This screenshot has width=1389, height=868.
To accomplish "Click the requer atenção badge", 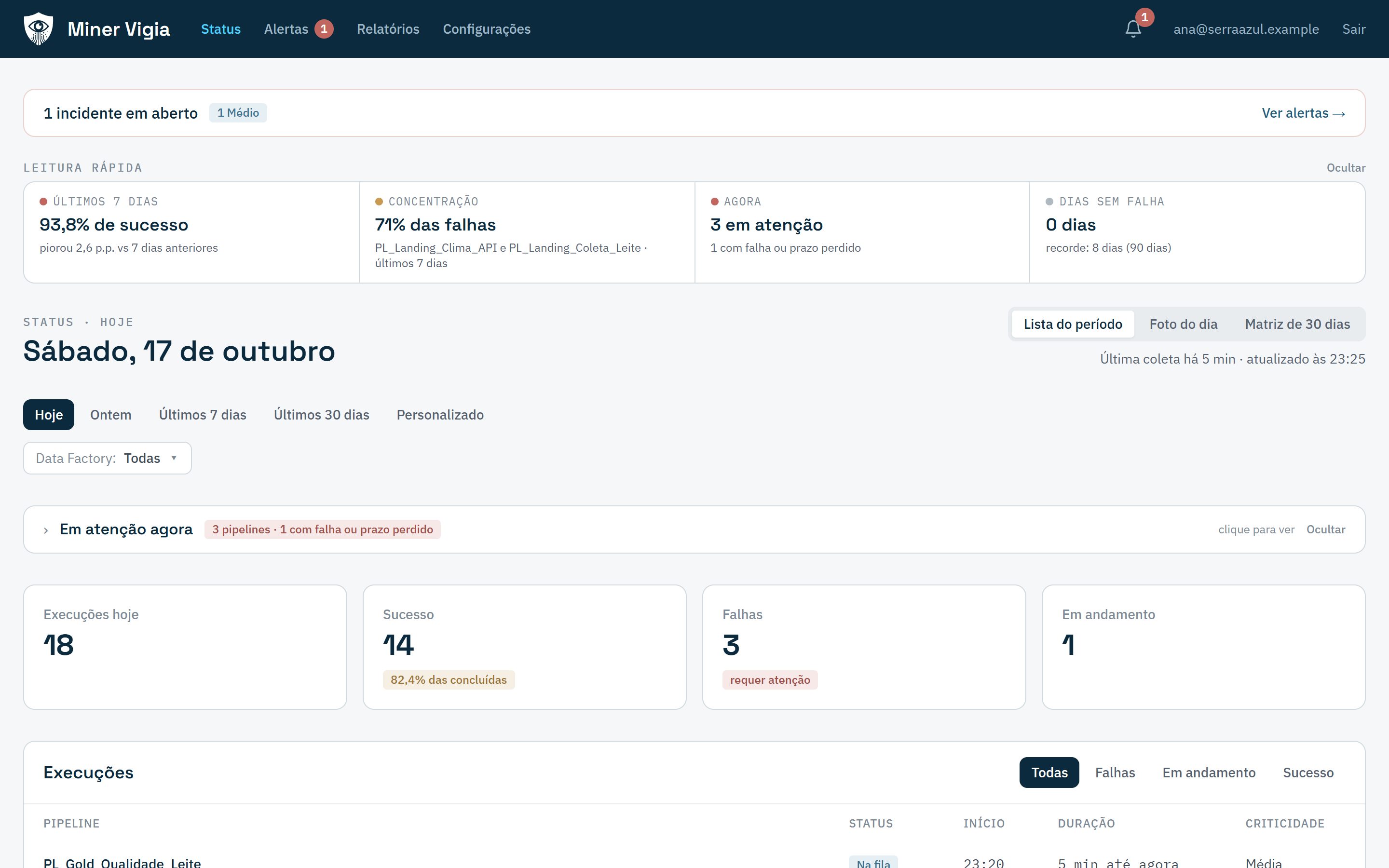I will click(x=770, y=680).
